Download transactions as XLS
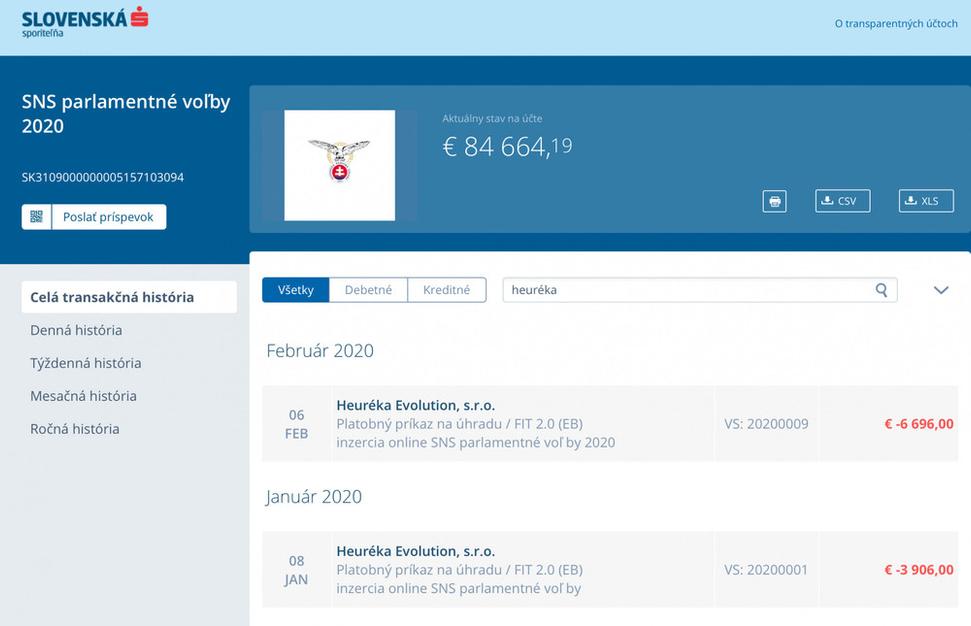The image size is (971, 626). (926, 201)
